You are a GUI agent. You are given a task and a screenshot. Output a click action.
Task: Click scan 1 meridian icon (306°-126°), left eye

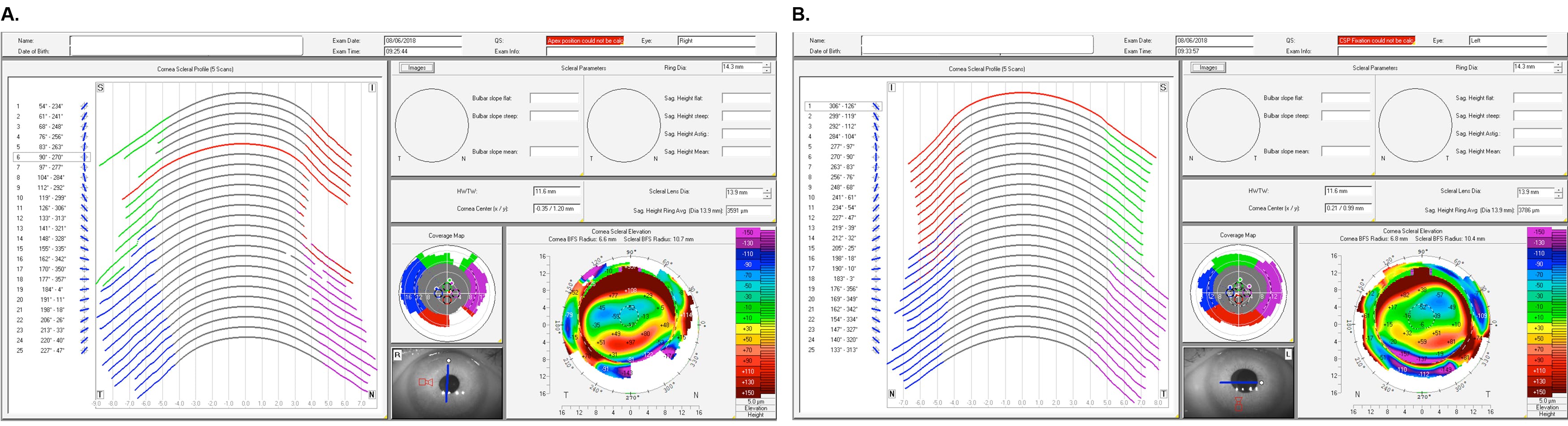click(875, 106)
